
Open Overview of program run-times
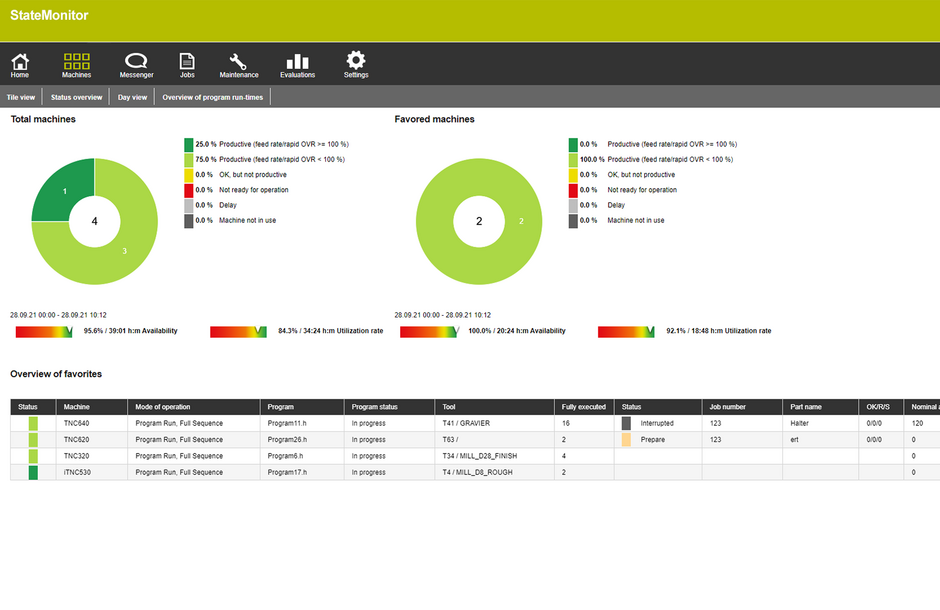(212, 96)
